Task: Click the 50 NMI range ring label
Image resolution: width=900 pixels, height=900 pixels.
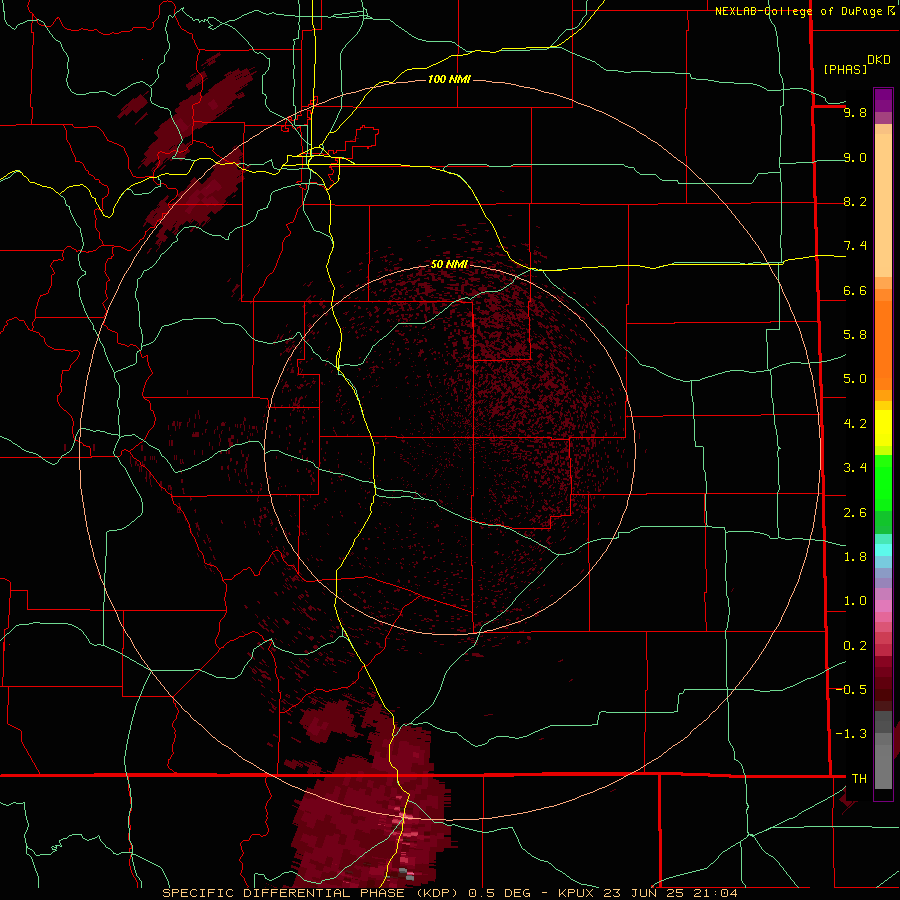Action: coord(449,264)
